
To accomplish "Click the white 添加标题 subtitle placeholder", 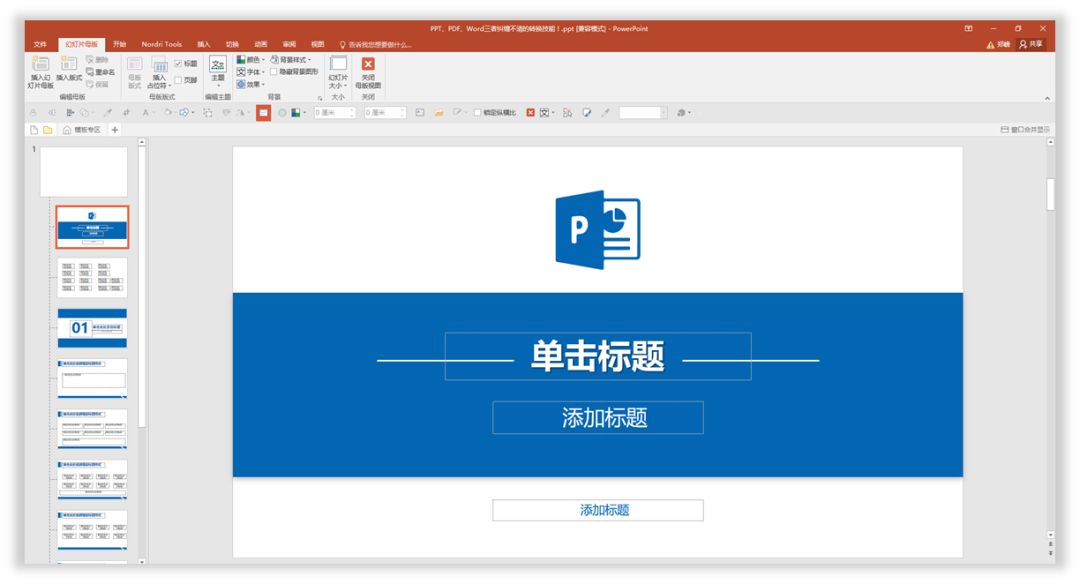I will [598, 417].
